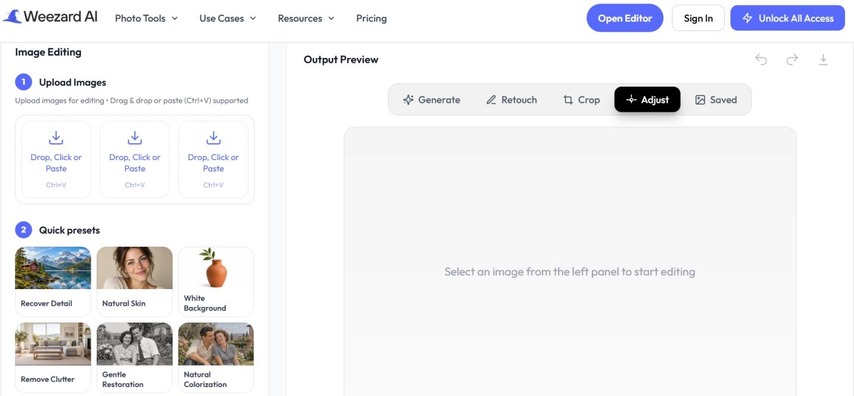Viewport: 854px width, 396px height.
Task: Click the download icon in Output Preview
Action: coord(823,59)
